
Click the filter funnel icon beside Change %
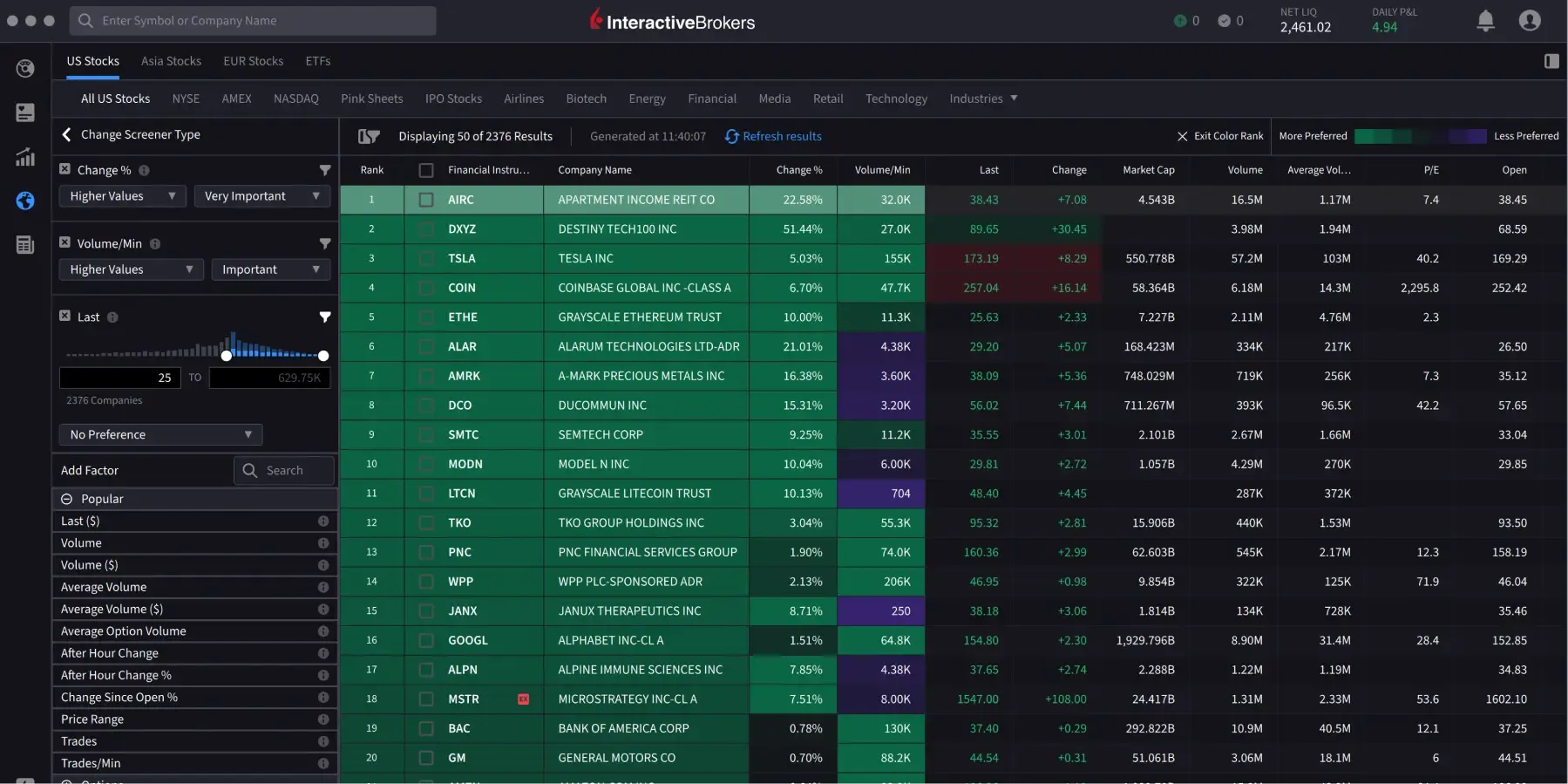pos(325,170)
